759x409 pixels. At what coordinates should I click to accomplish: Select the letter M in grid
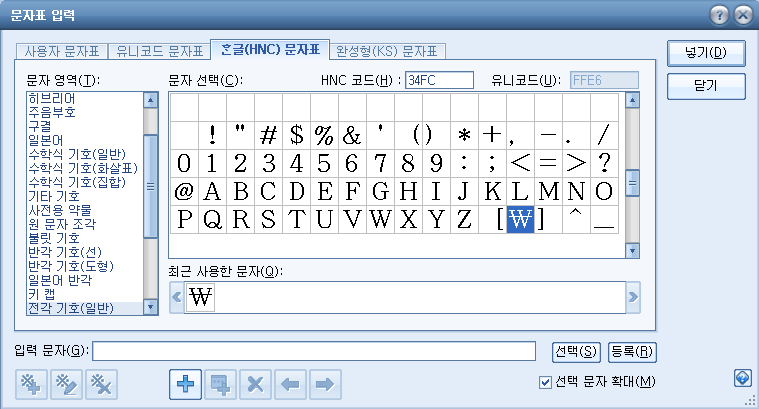point(548,191)
